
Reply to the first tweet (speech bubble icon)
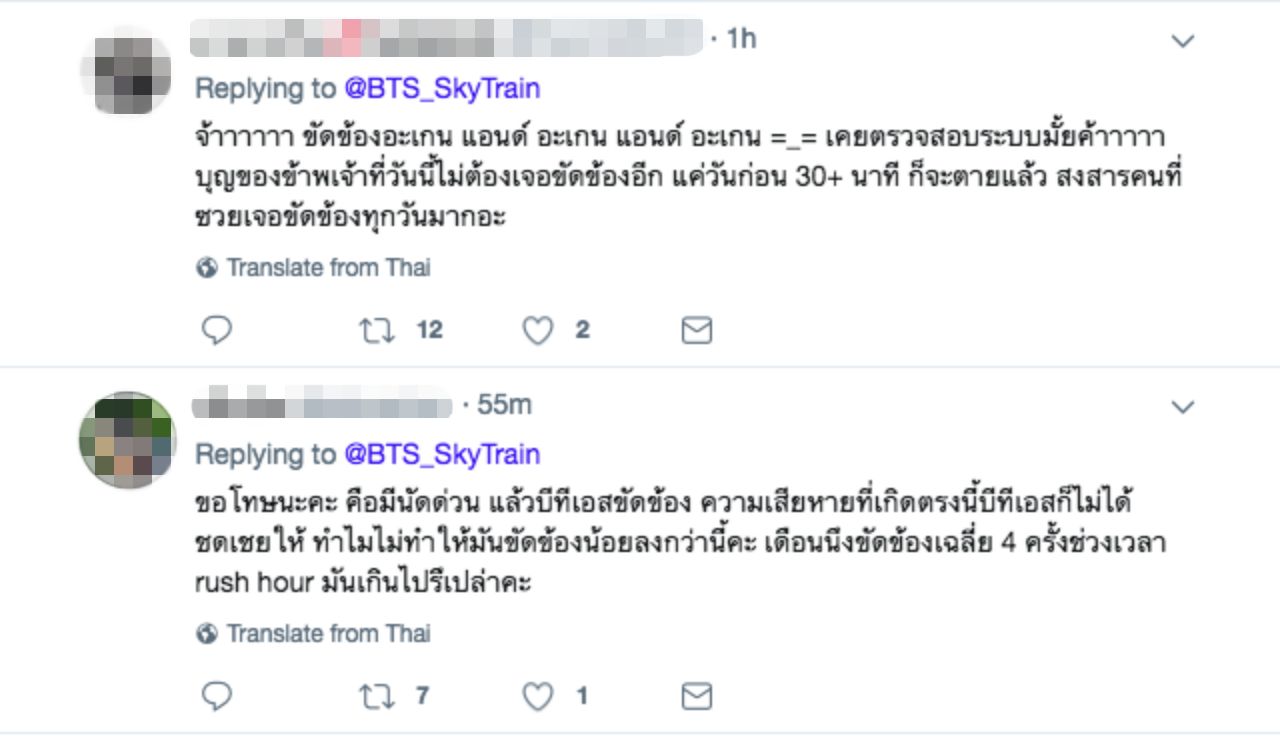pos(217,330)
